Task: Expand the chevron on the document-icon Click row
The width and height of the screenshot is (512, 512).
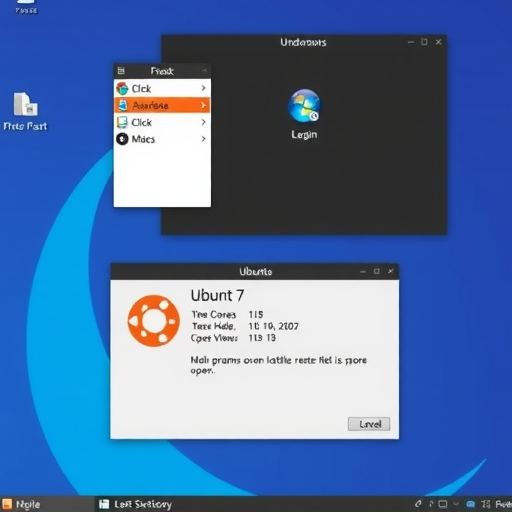Action: point(203,122)
